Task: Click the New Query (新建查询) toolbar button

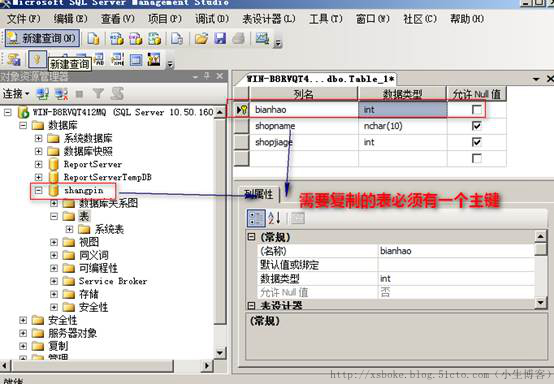Action: coord(42,38)
